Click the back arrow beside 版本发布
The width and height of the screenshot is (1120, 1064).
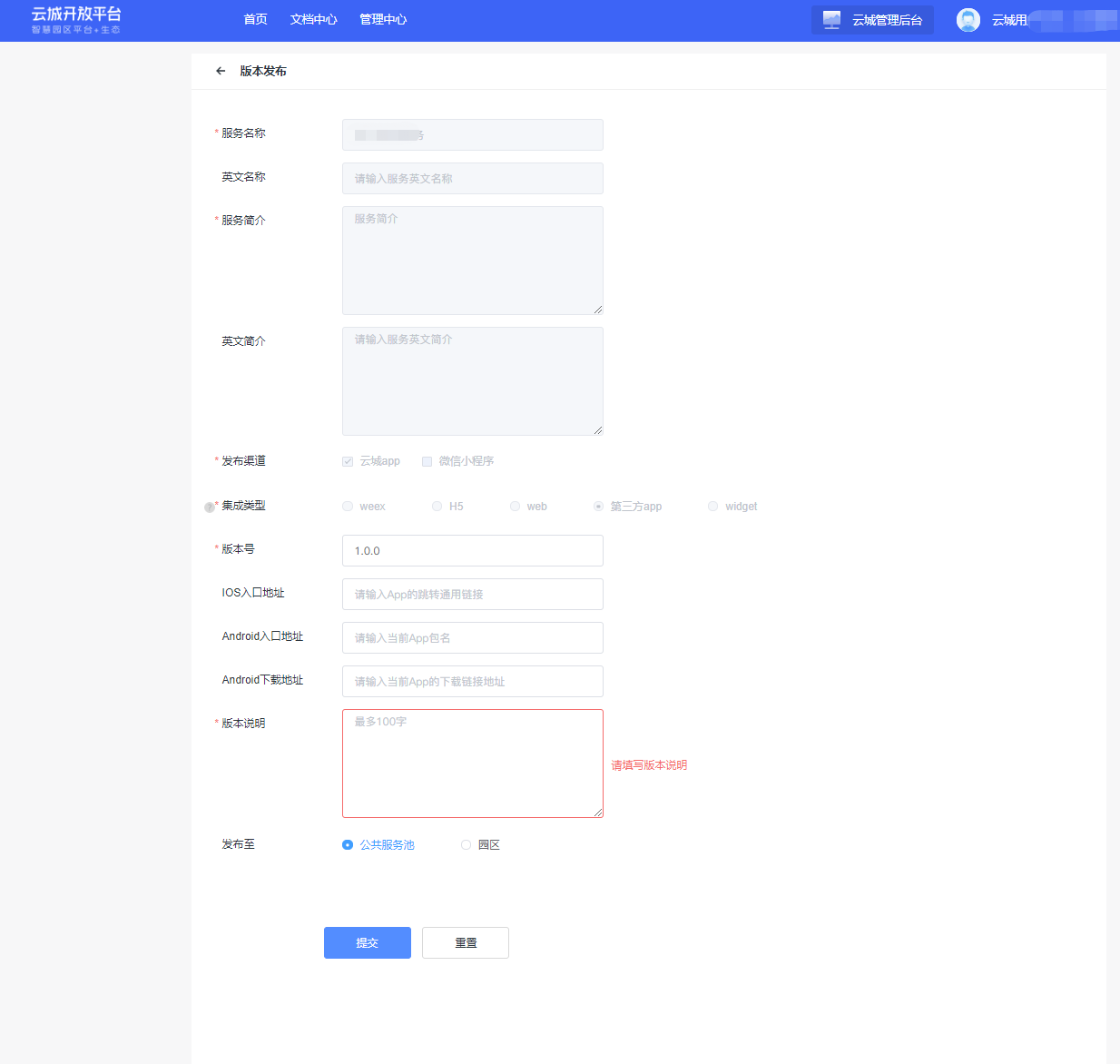[x=221, y=71]
